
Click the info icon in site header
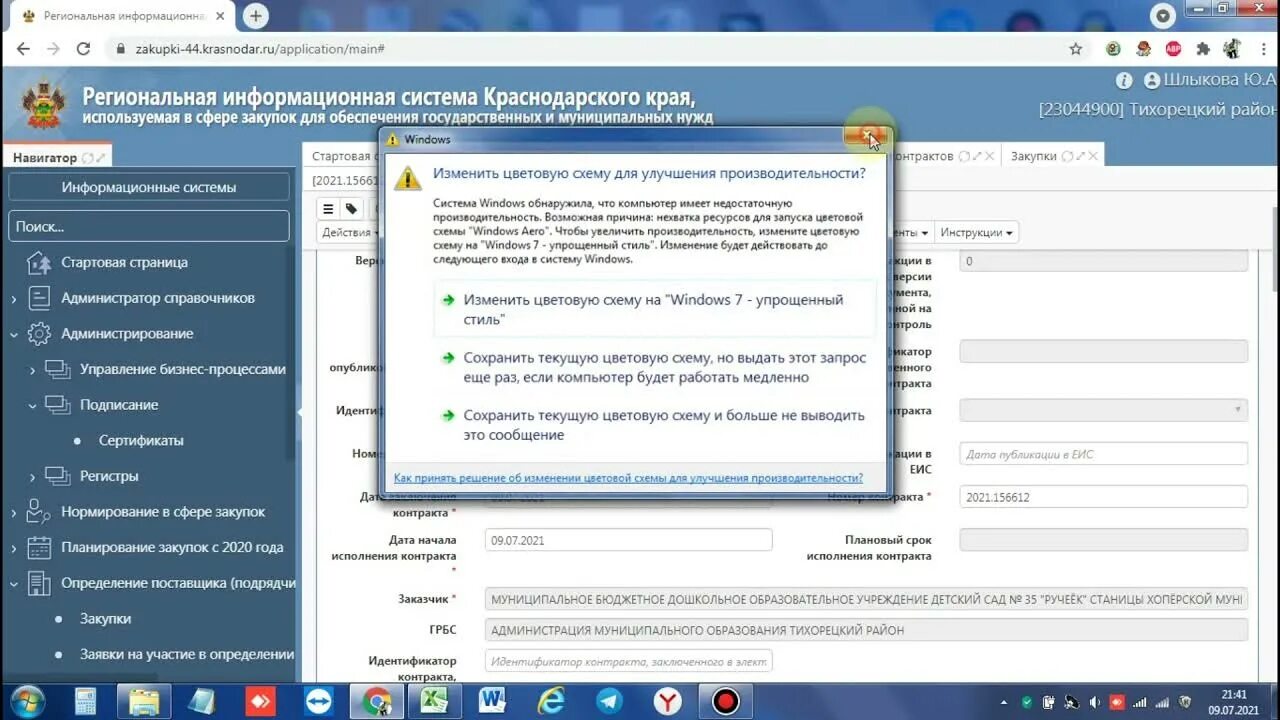pyautogui.click(x=1124, y=80)
